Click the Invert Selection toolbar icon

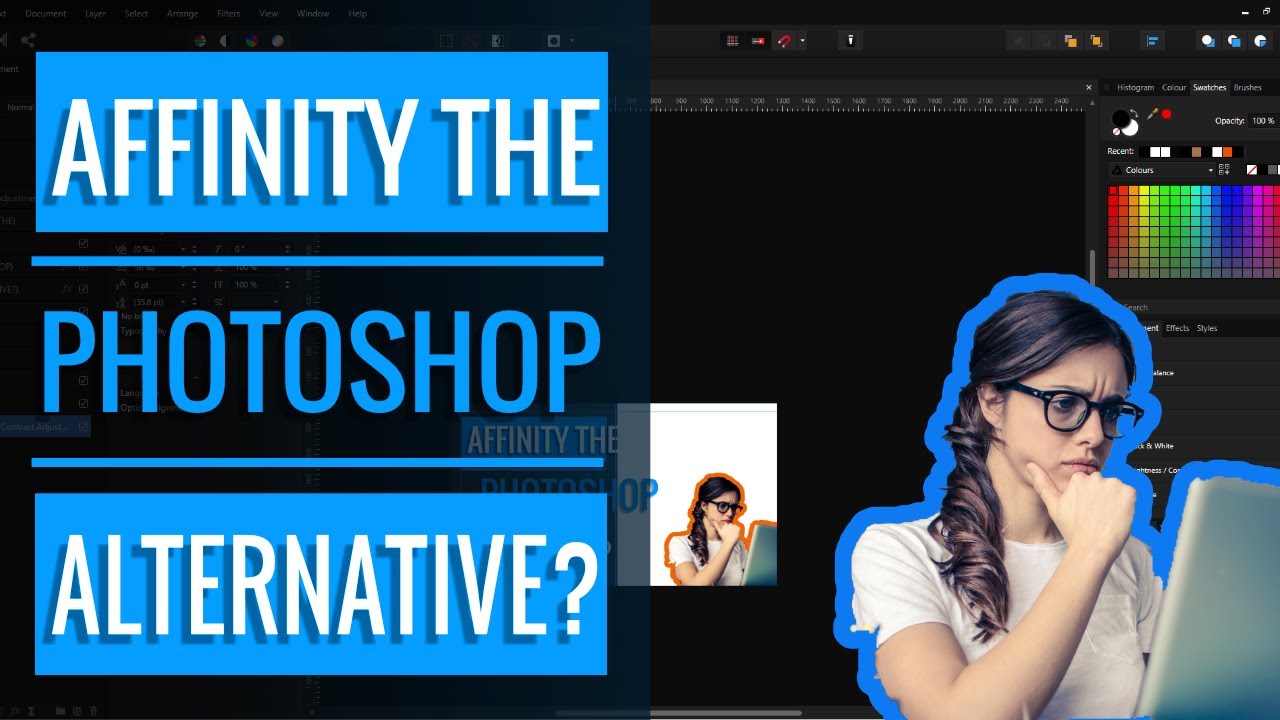[x=497, y=41]
